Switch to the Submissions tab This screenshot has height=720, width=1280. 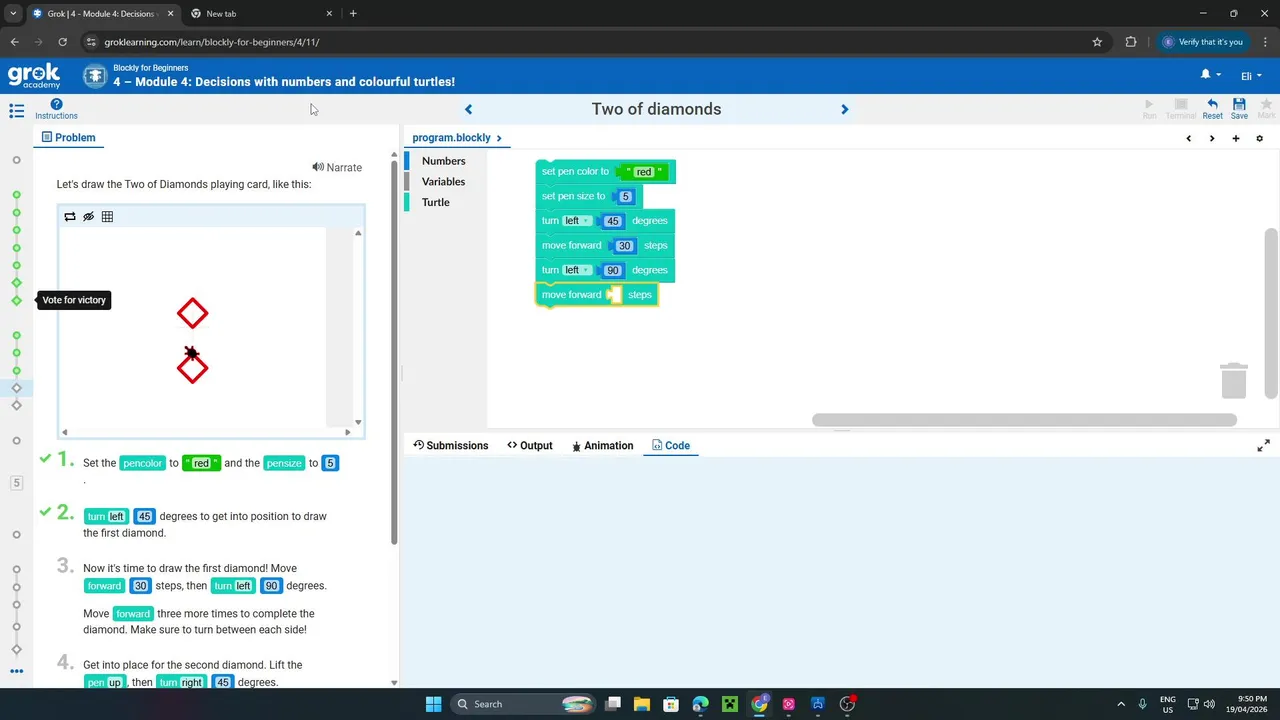pyautogui.click(x=451, y=446)
